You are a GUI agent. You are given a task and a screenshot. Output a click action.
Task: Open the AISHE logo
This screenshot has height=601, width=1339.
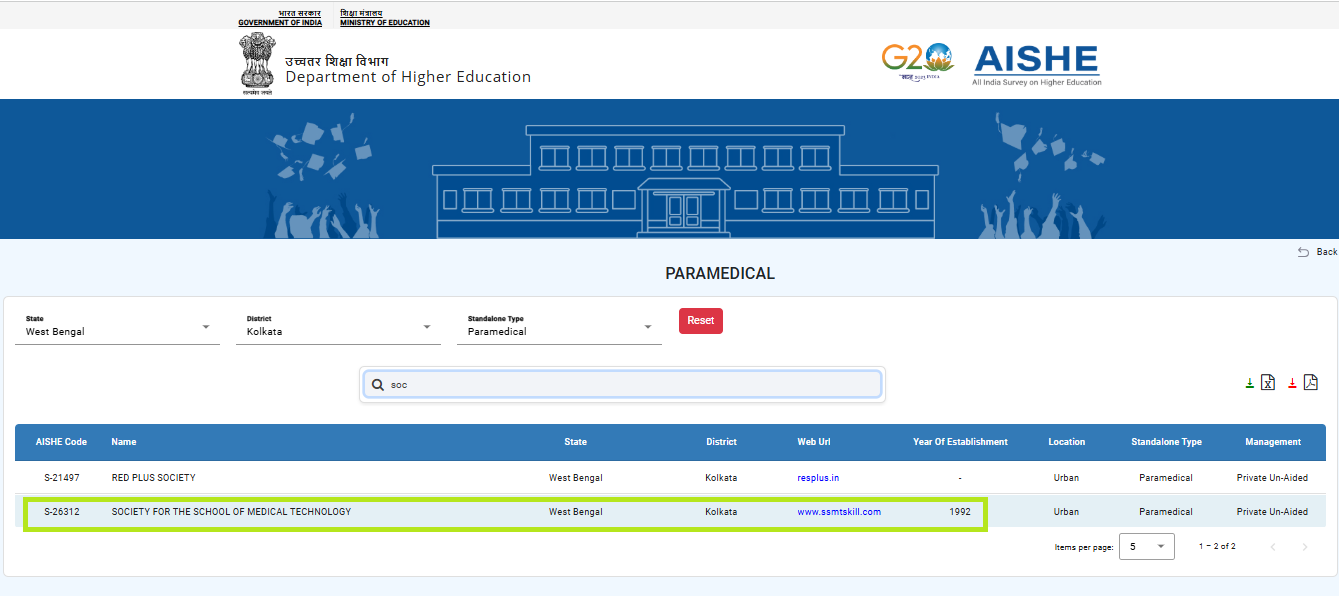1036,65
